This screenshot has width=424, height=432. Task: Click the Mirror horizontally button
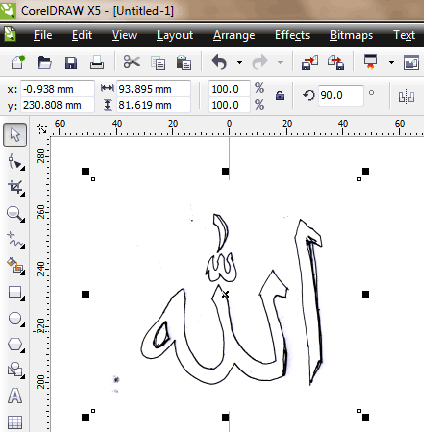(x=406, y=97)
